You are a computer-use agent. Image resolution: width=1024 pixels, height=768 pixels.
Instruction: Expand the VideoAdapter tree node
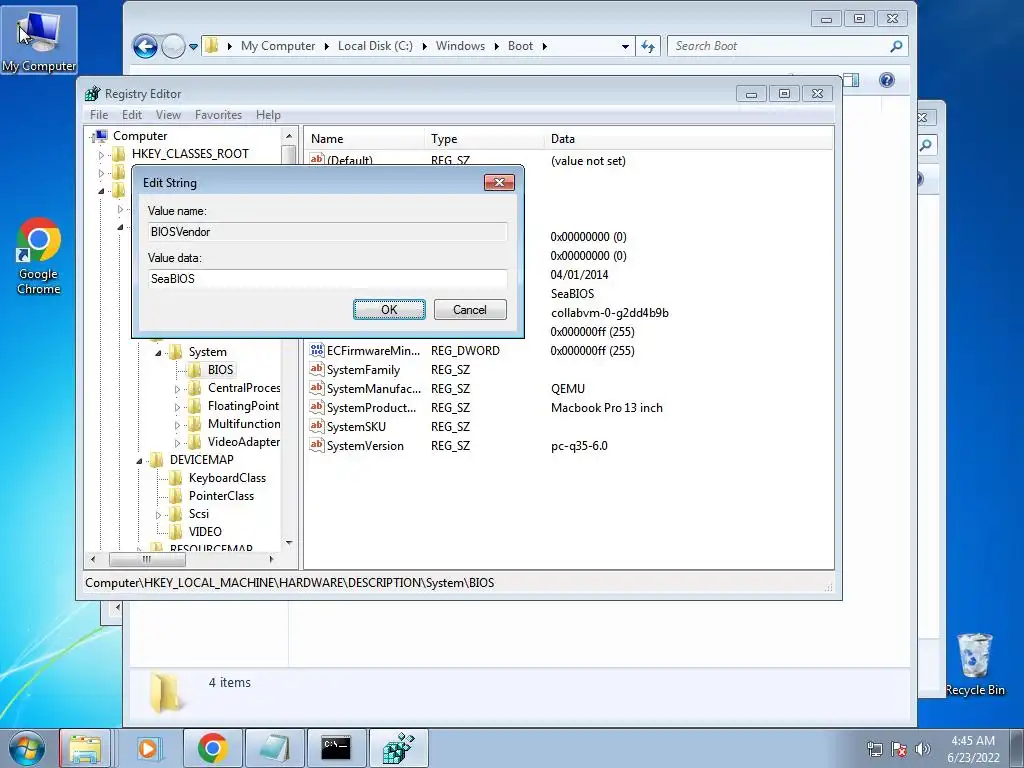(177, 443)
